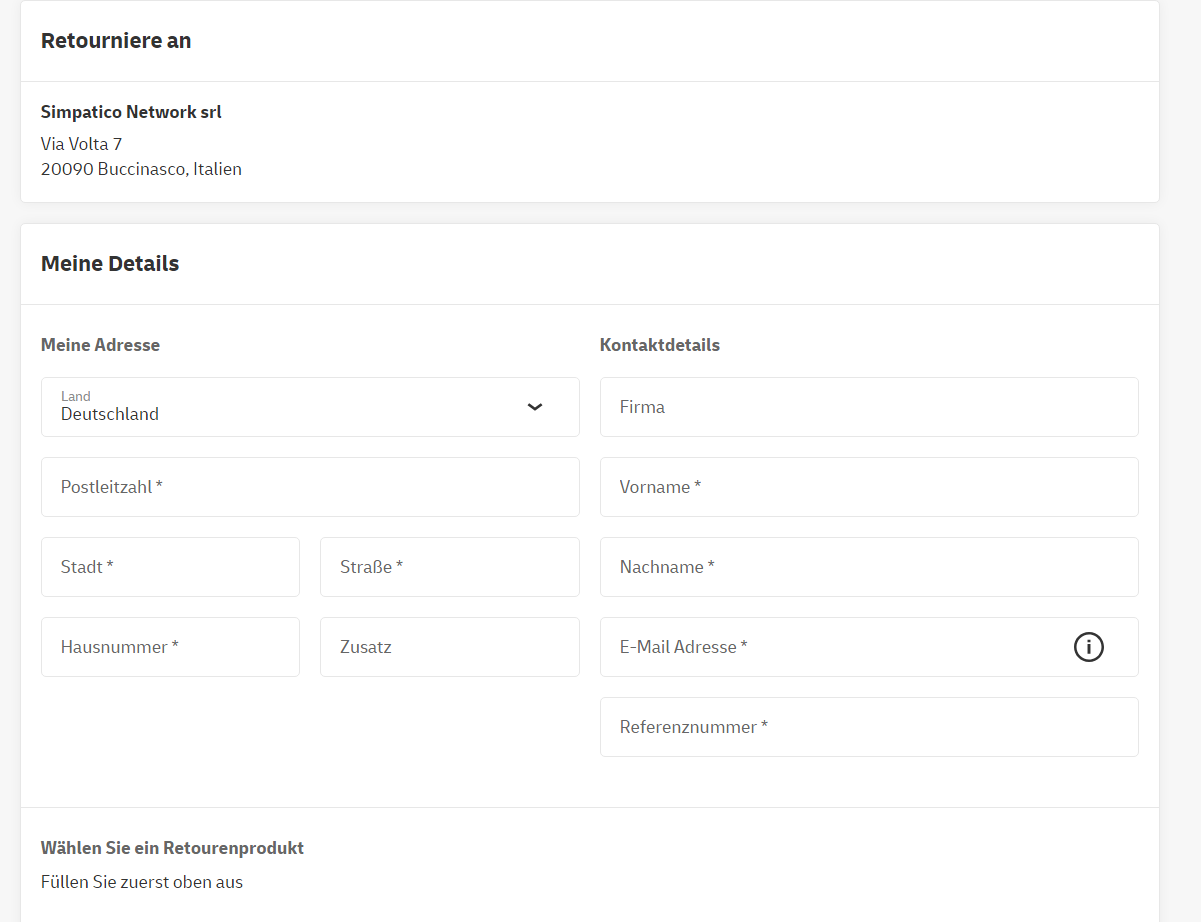The width and height of the screenshot is (1201, 922).
Task: Click the "Meine Details" section heading
Action: pos(110,264)
